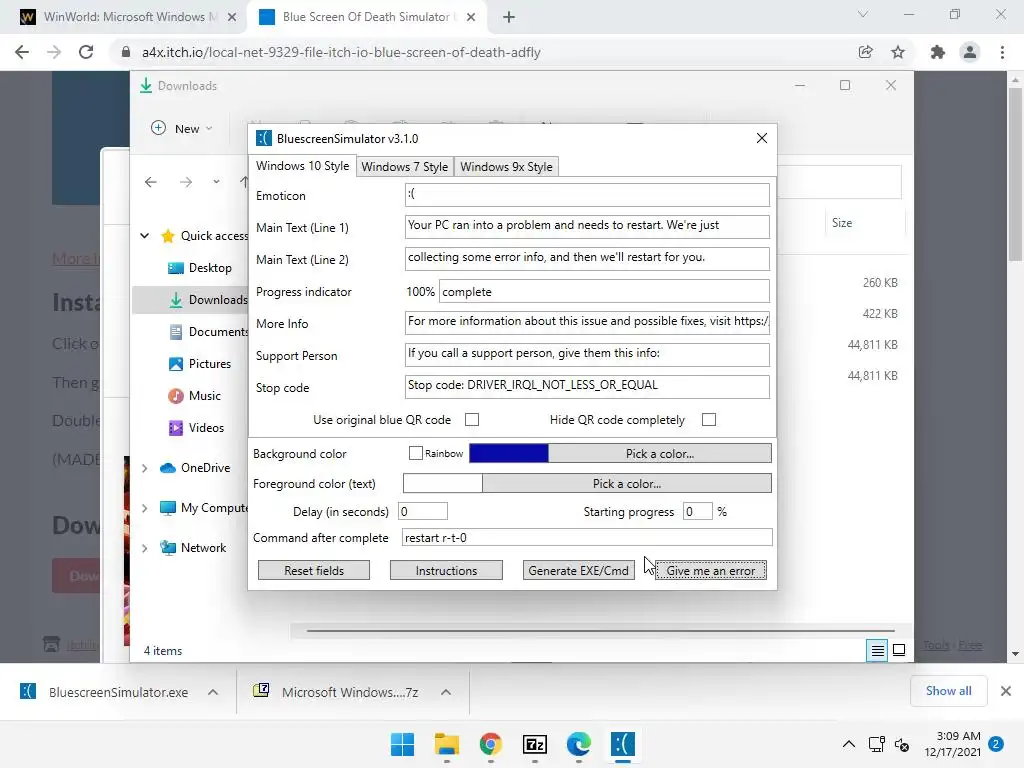This screenshot has width=1024, height=768.
Task: Edit the Emoticon text field
Action: click(x=587, y=195)
